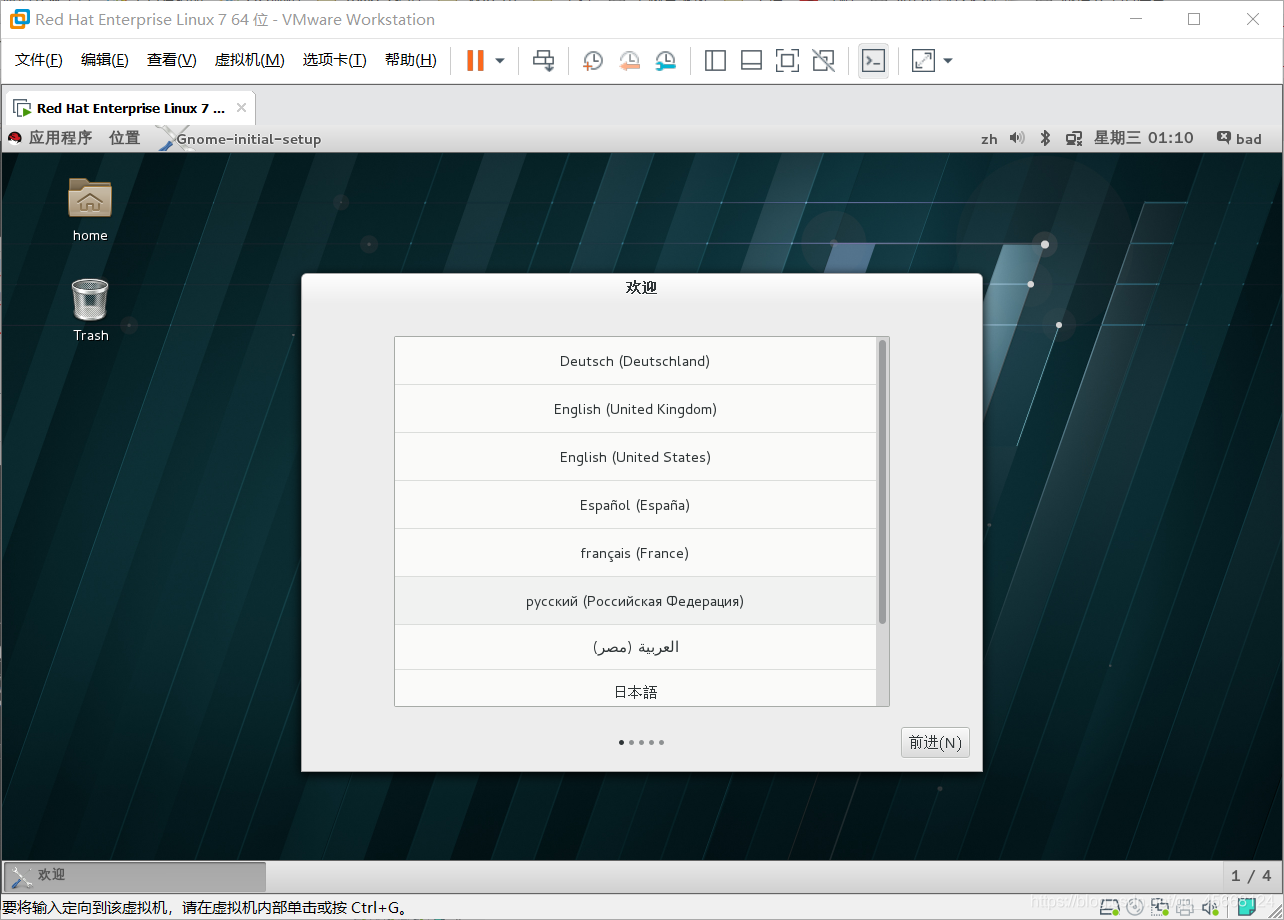Select English (United Kingdom) language

click(635, 409)
